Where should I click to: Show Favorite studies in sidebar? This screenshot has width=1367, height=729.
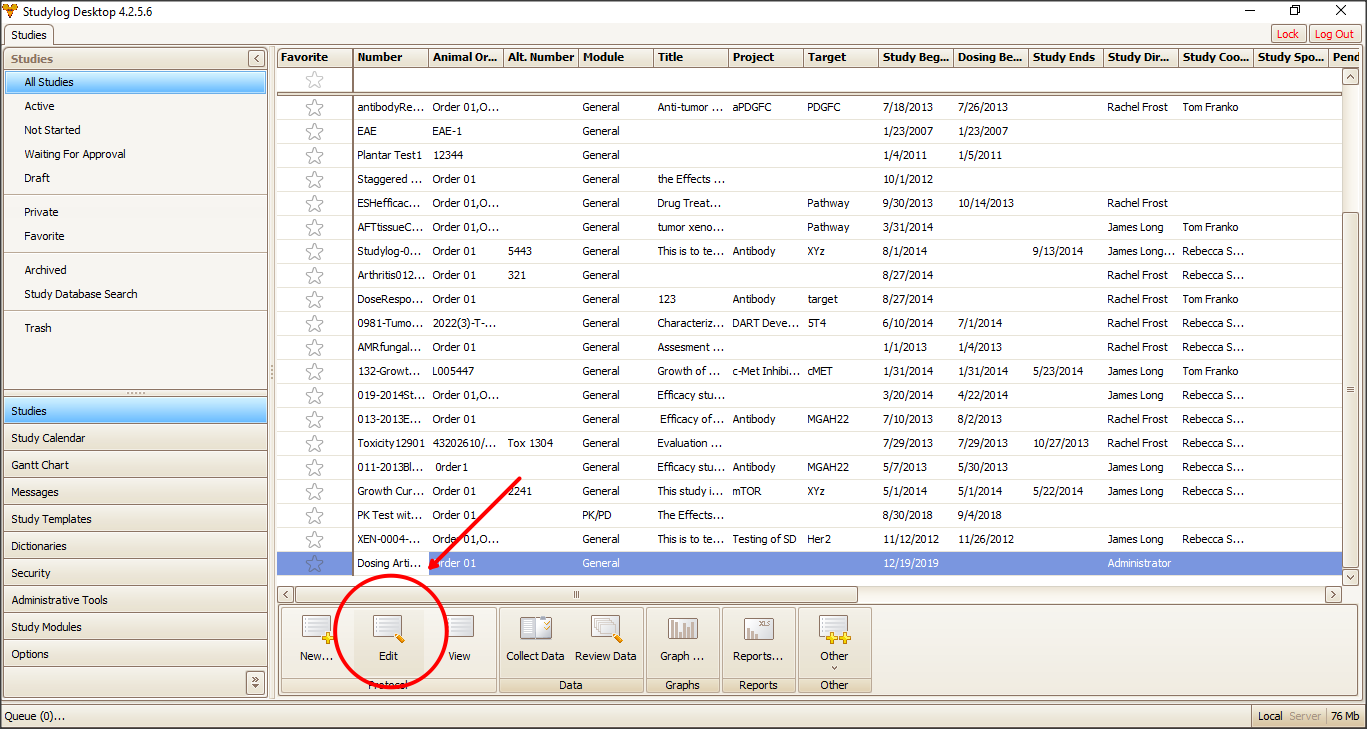point(135,236)
